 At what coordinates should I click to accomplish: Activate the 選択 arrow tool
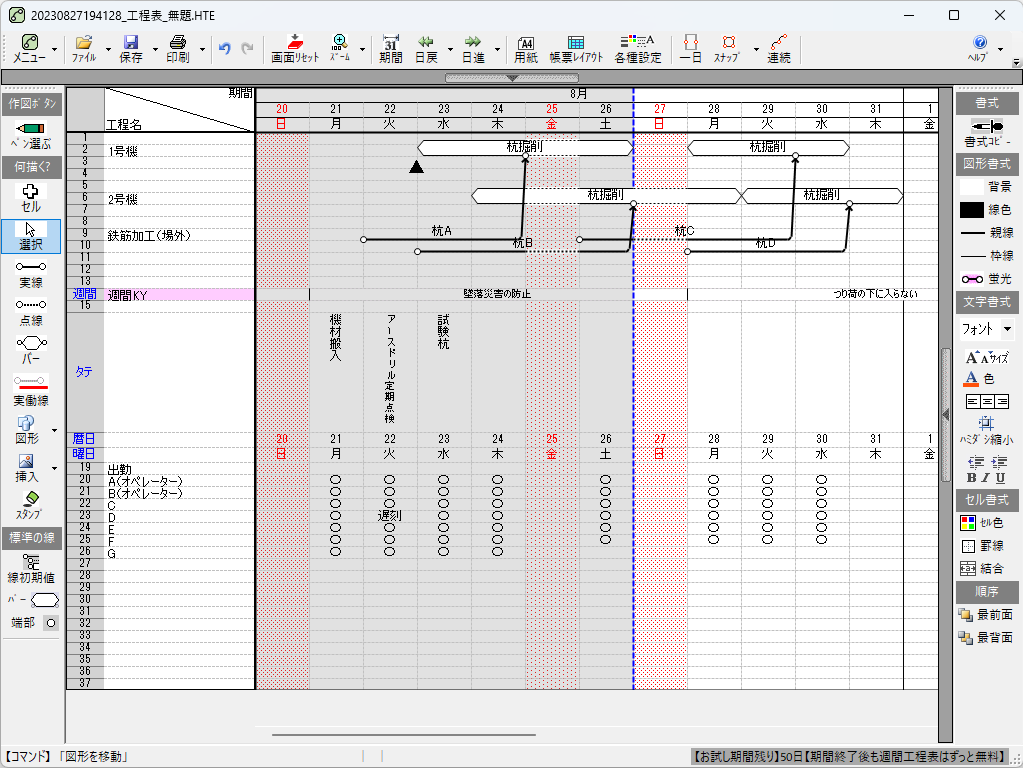pyautogui.click(x=31, y=236)
